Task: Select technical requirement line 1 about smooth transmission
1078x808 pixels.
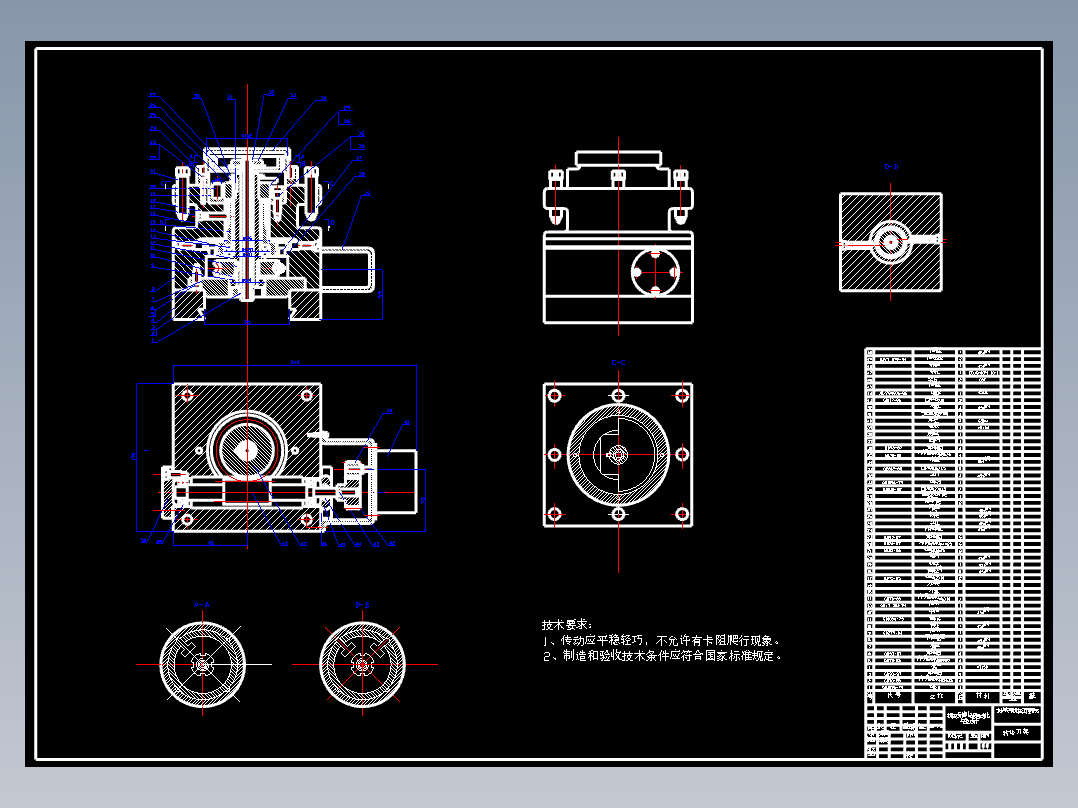Action: 661,640
